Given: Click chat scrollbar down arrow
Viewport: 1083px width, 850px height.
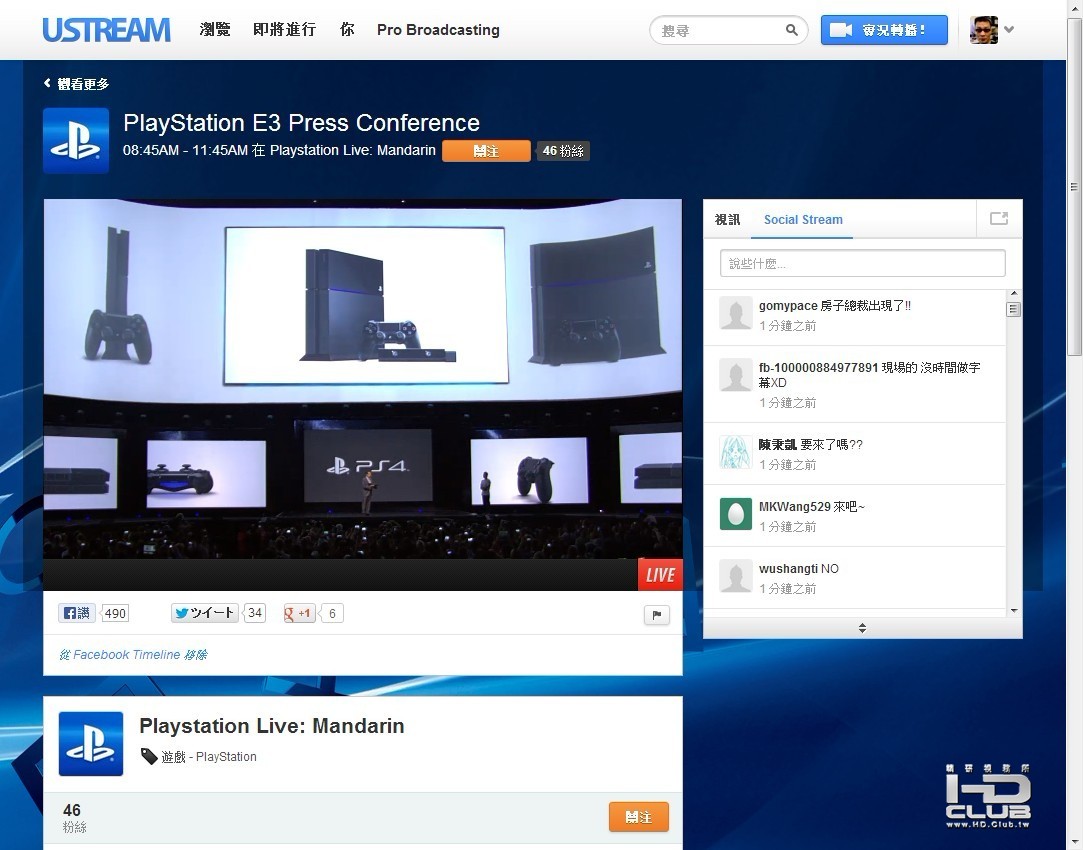Looking at the screenshot, I should [x=1013, y=610].
